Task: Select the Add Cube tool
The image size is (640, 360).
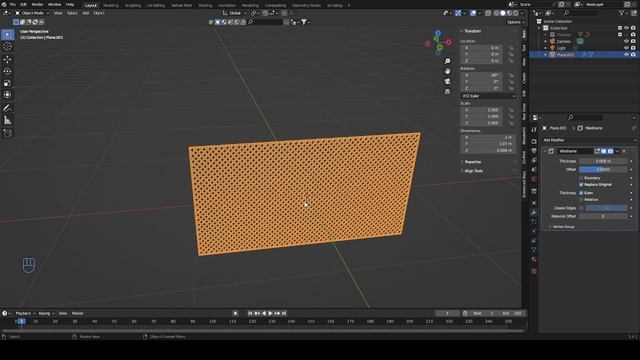Action: click(7, 133)
